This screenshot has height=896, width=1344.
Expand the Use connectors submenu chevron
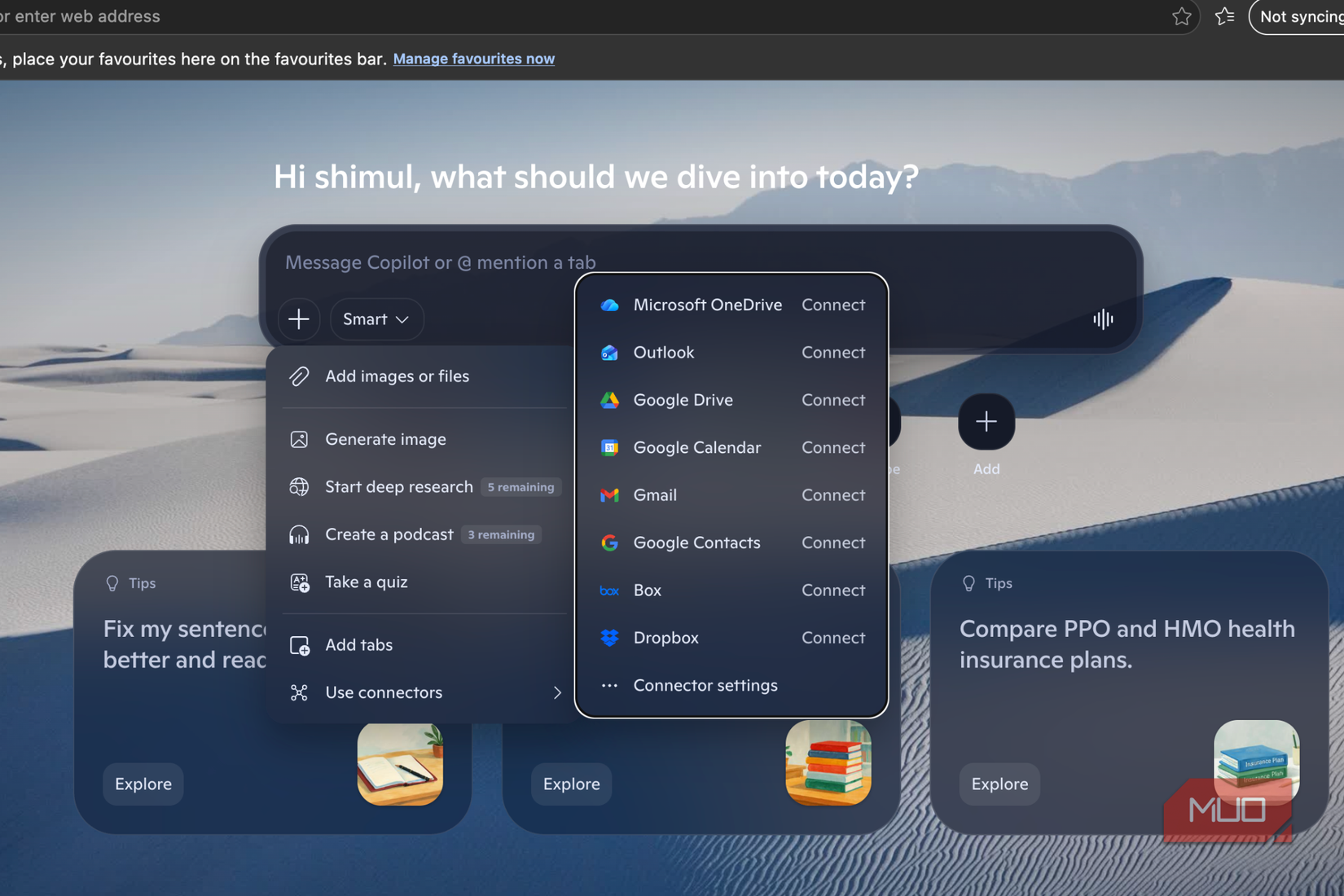pos(557,693)
